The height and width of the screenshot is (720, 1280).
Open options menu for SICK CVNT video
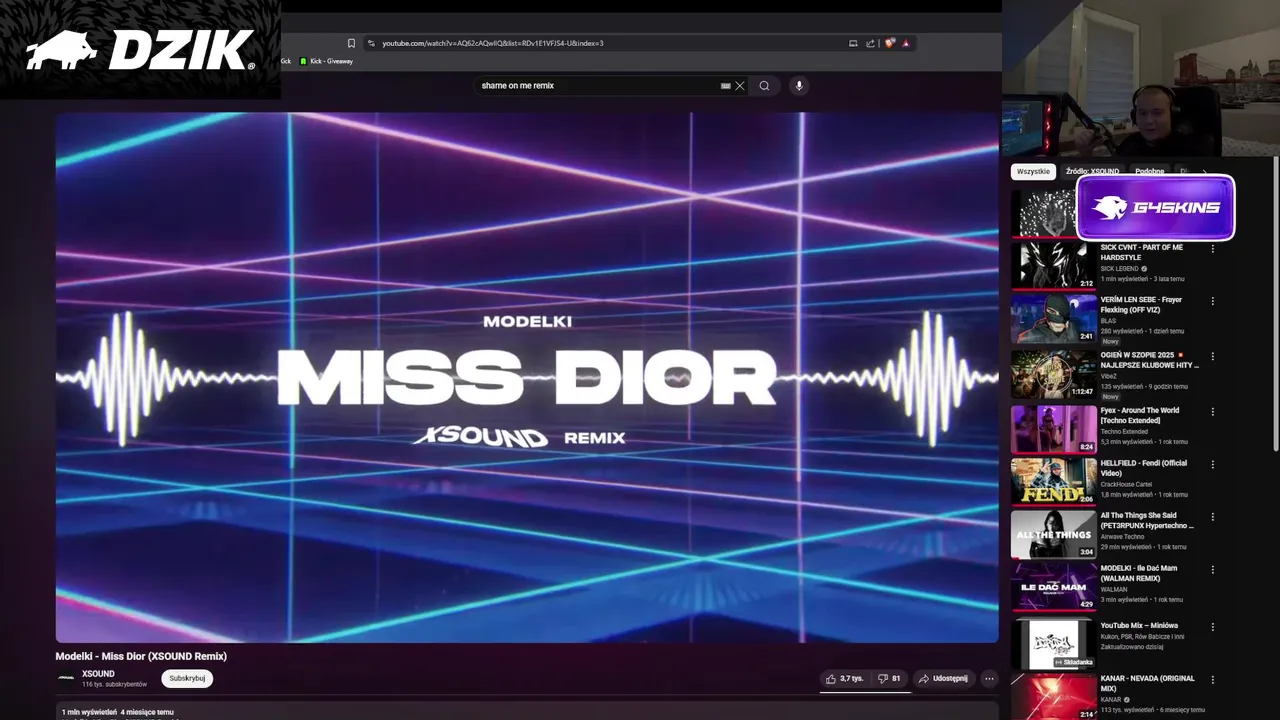click(1212, 248)
